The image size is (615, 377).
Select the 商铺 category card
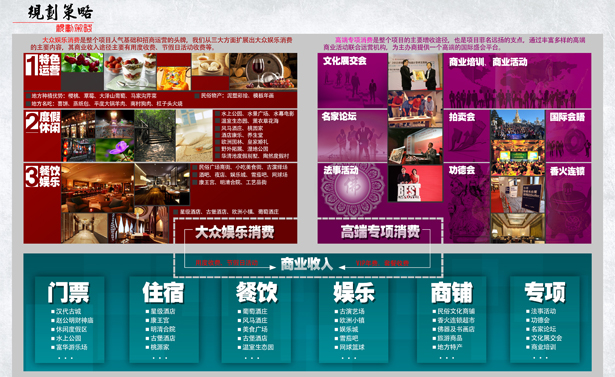coord(451,319)
